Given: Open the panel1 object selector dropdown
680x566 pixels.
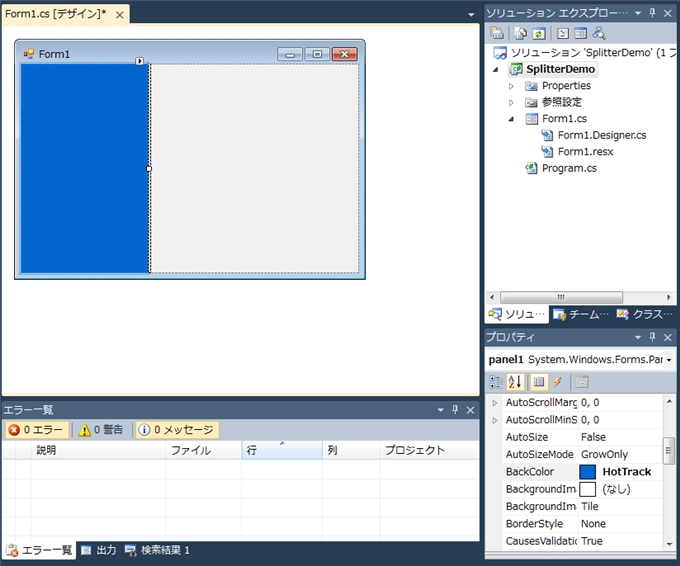Looking at the screenshot, I should pos(669,360).
